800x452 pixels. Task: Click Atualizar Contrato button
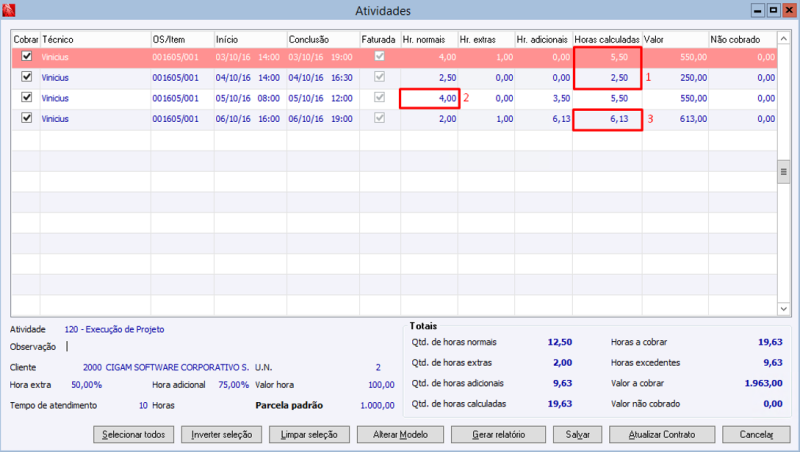pyautogui.click(x=662, y=435)
